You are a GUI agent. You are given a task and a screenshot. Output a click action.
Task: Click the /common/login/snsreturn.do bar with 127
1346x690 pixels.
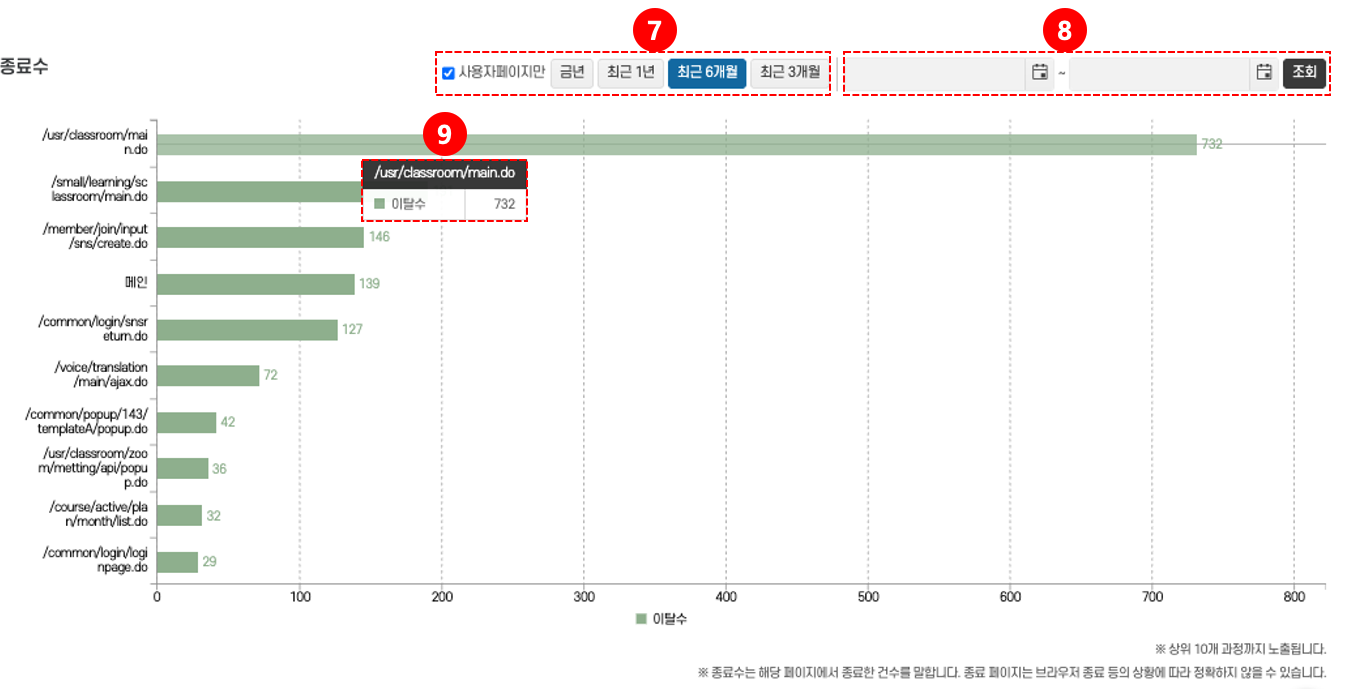(248, 329)
